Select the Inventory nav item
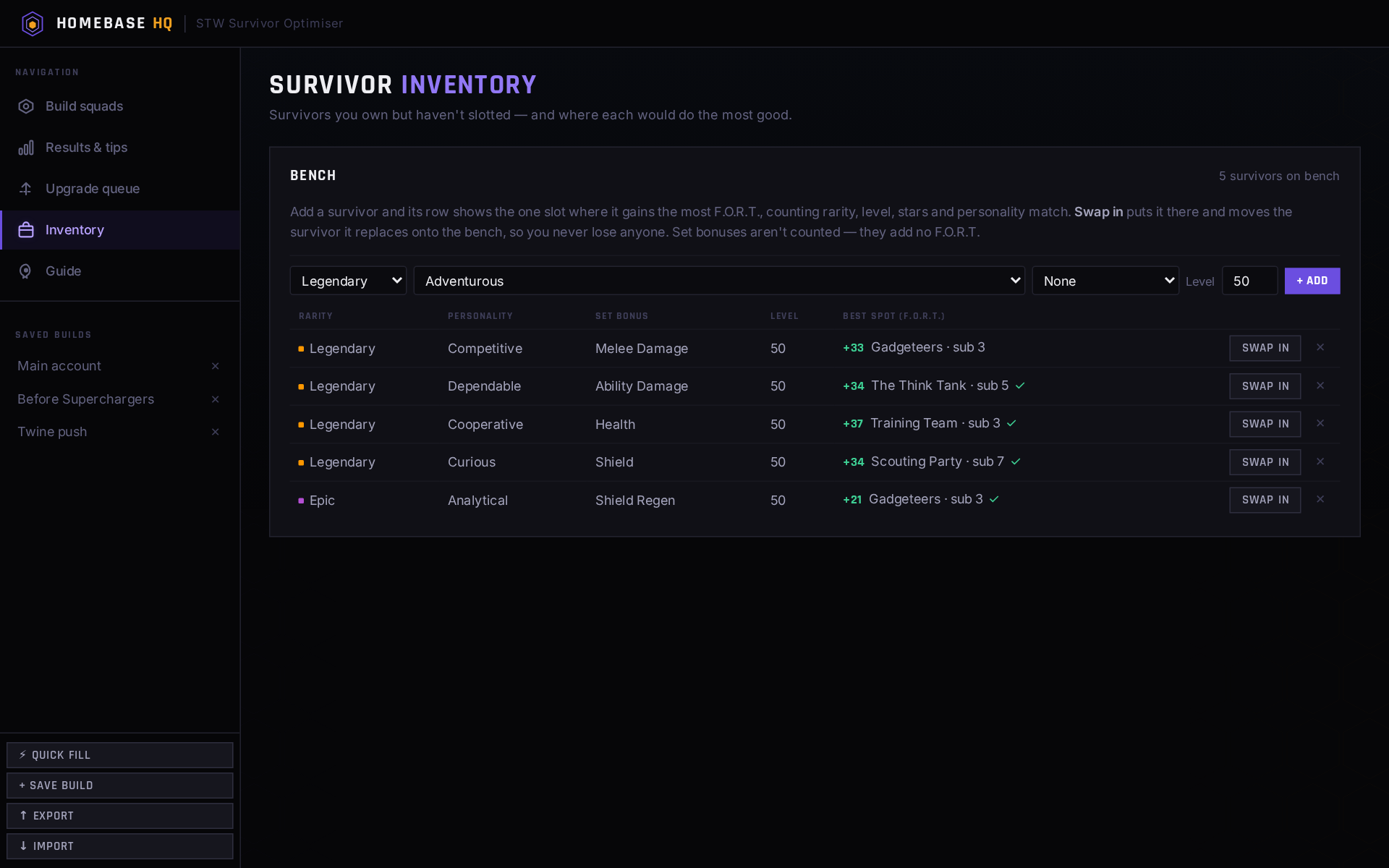Viewport: 1389px width, 868px height. (x=120, y=230)
